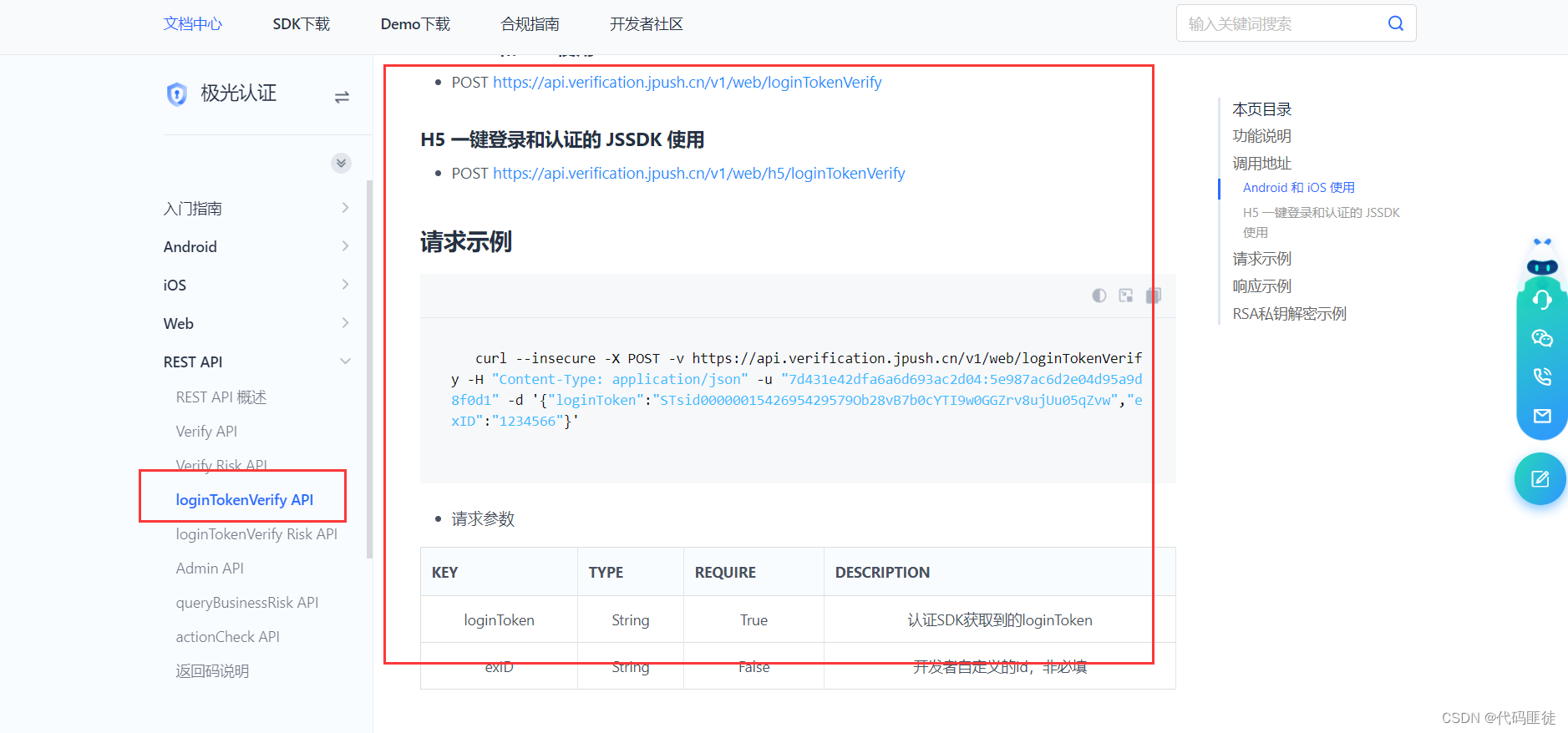Toggle code block dark theme icon
The height and width of the screenshot is (733, 1568).
pyautogui.click(x=1099, y=296)
